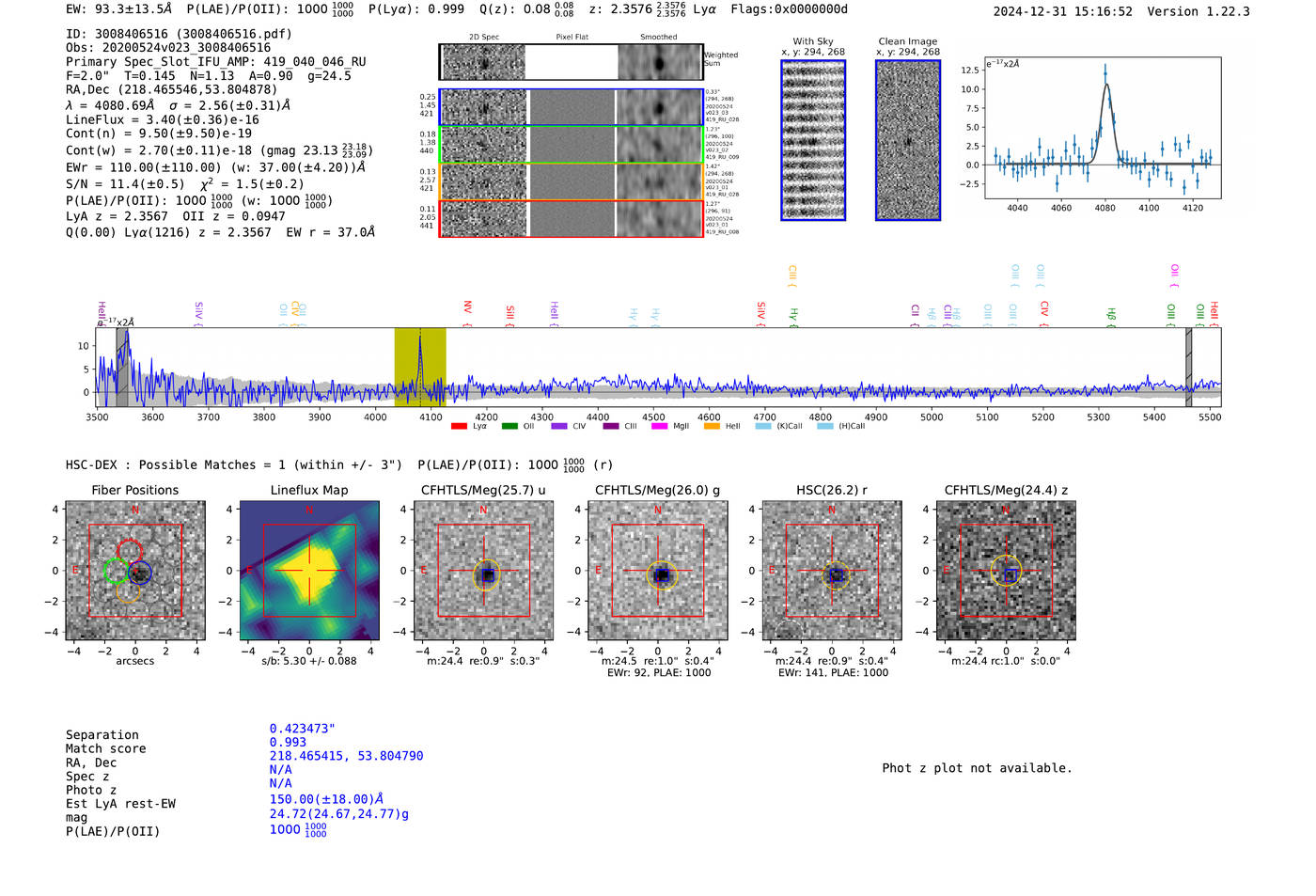Image resolution: width=1316 pixels, height=896 pixels.
Task: Click the red Lyα legend swatch
Action: 459,426
